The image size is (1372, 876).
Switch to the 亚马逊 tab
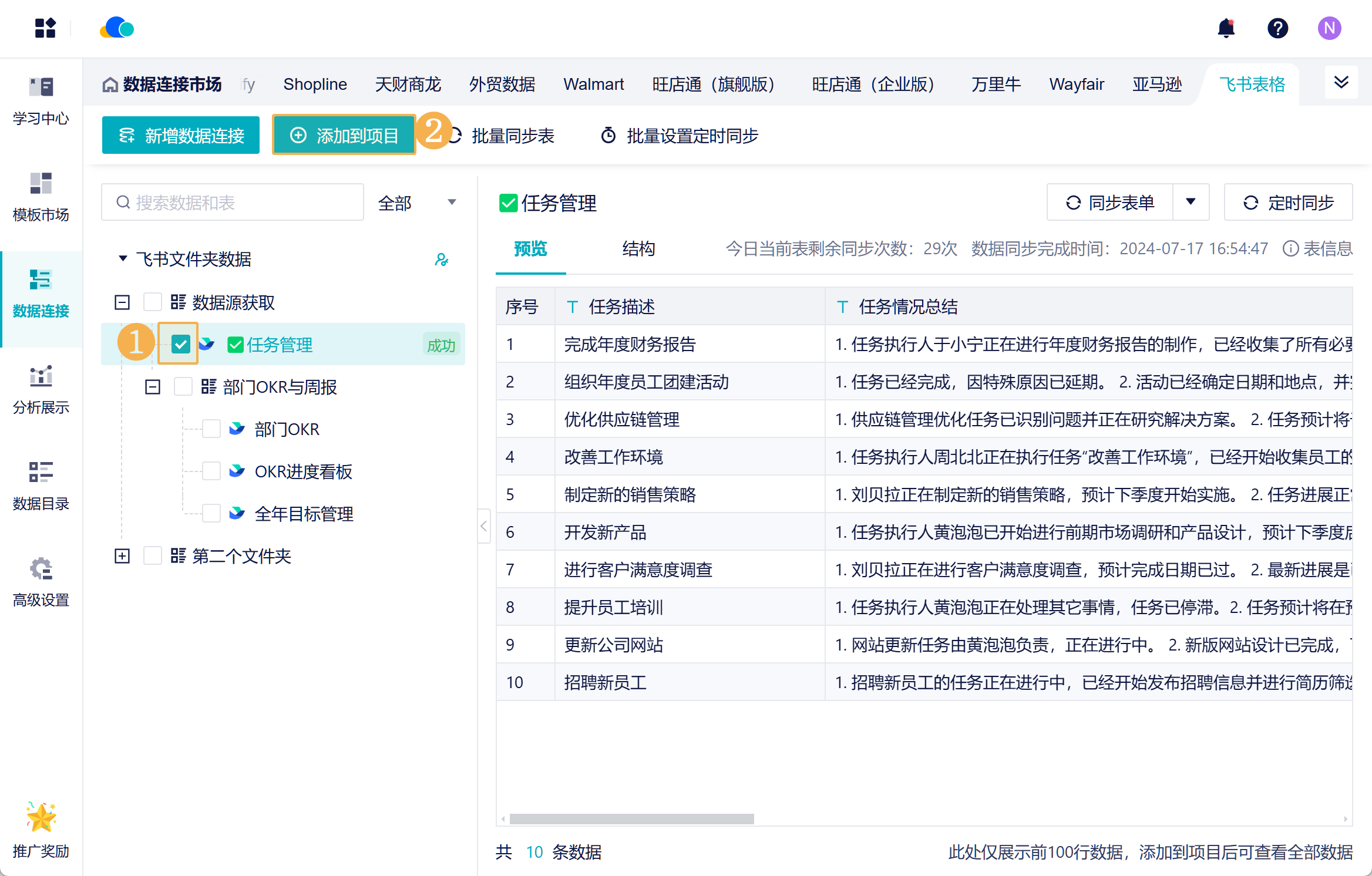[x=1156, y=85]
